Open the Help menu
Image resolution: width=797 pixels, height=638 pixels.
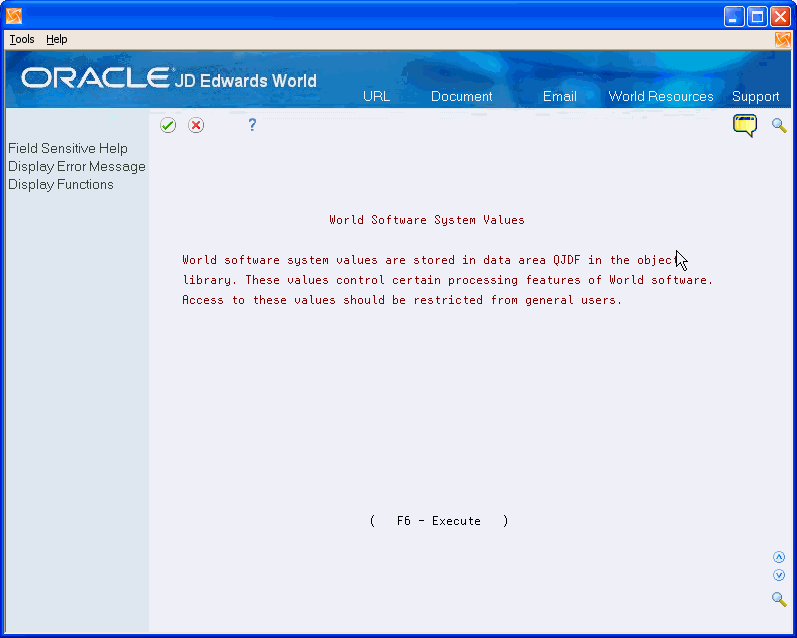tap(56, 39)
